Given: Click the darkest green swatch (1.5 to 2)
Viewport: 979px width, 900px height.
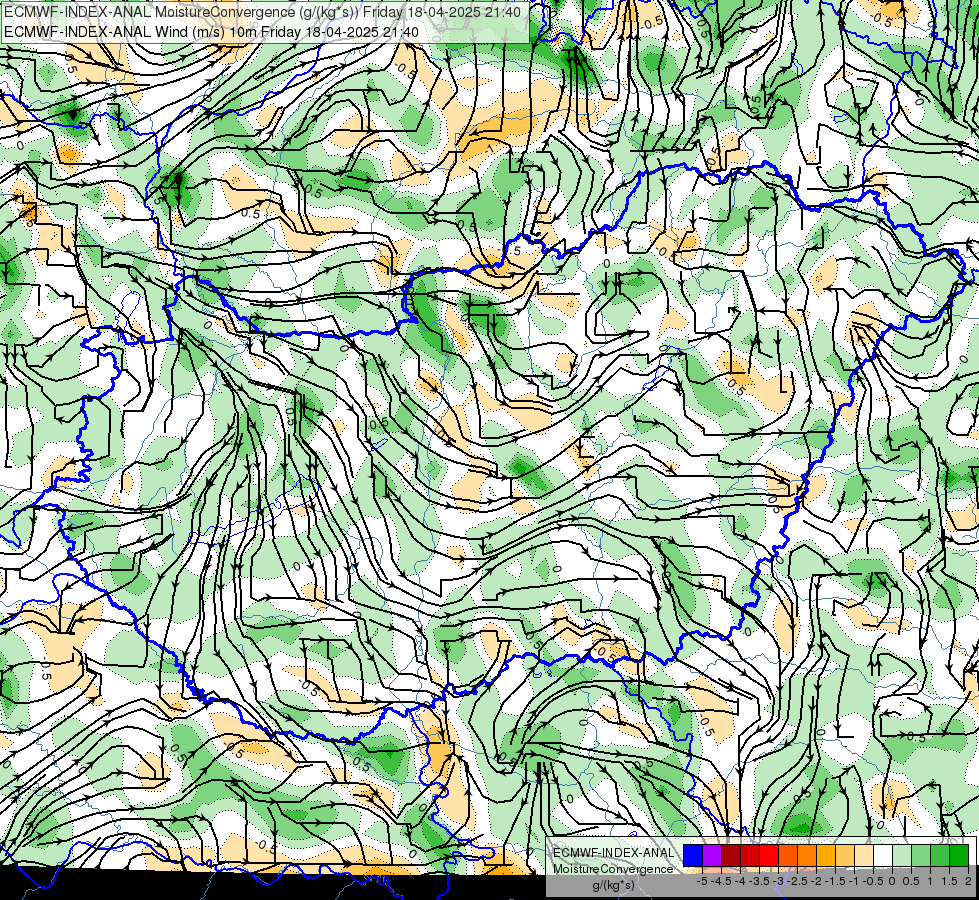Looking at the screenshot, I should click(x=959, y=855).
